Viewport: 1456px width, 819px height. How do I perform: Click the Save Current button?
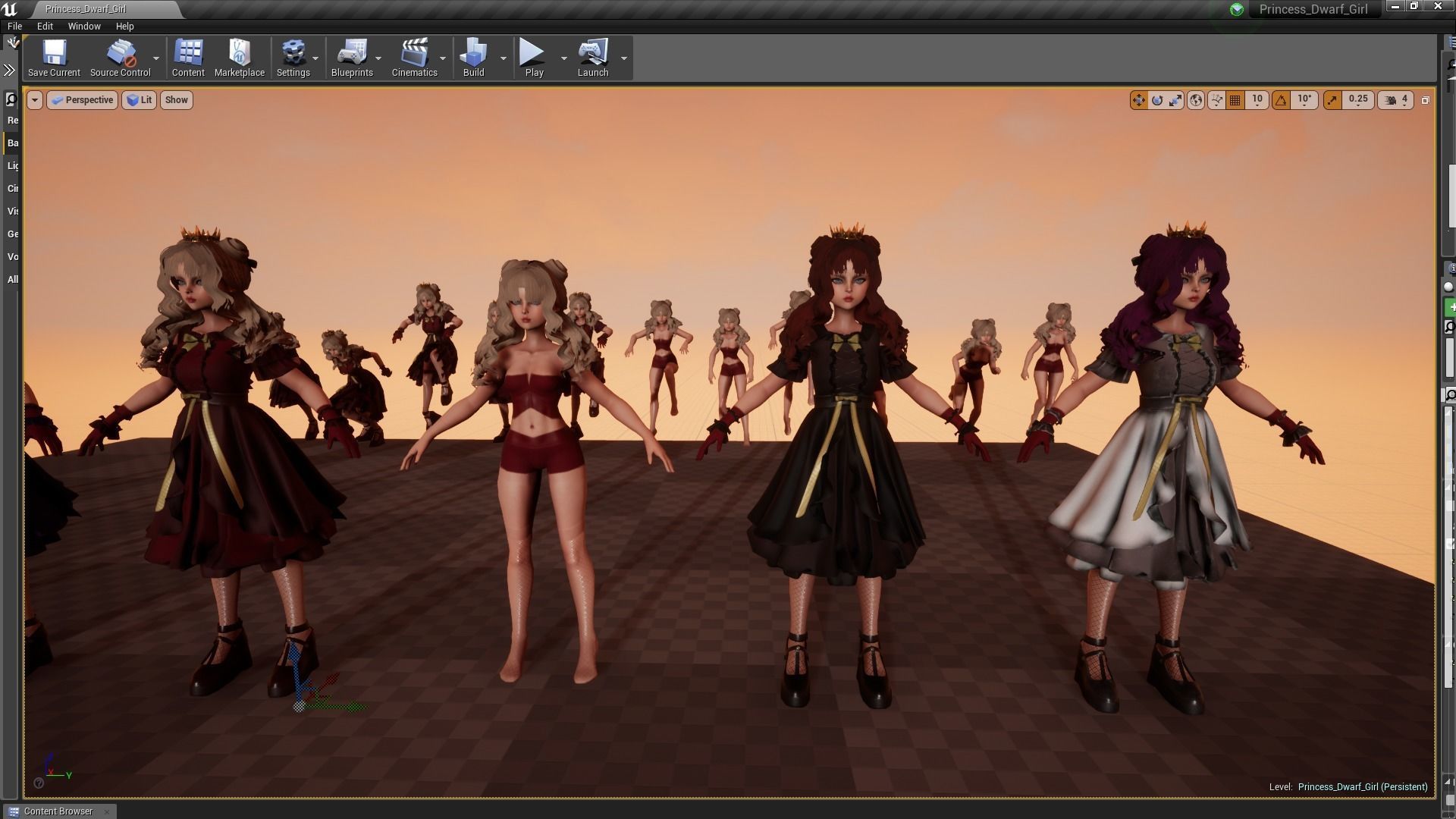pos(53,57)
